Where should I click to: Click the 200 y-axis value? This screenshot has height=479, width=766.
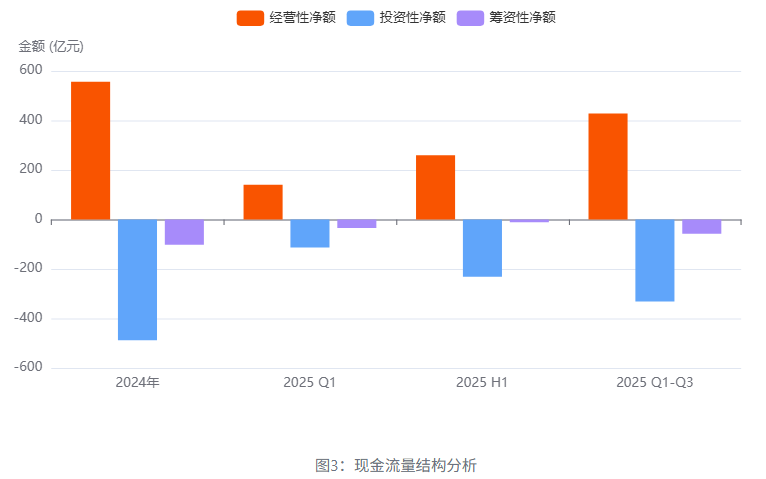click(x=31, y=169)
